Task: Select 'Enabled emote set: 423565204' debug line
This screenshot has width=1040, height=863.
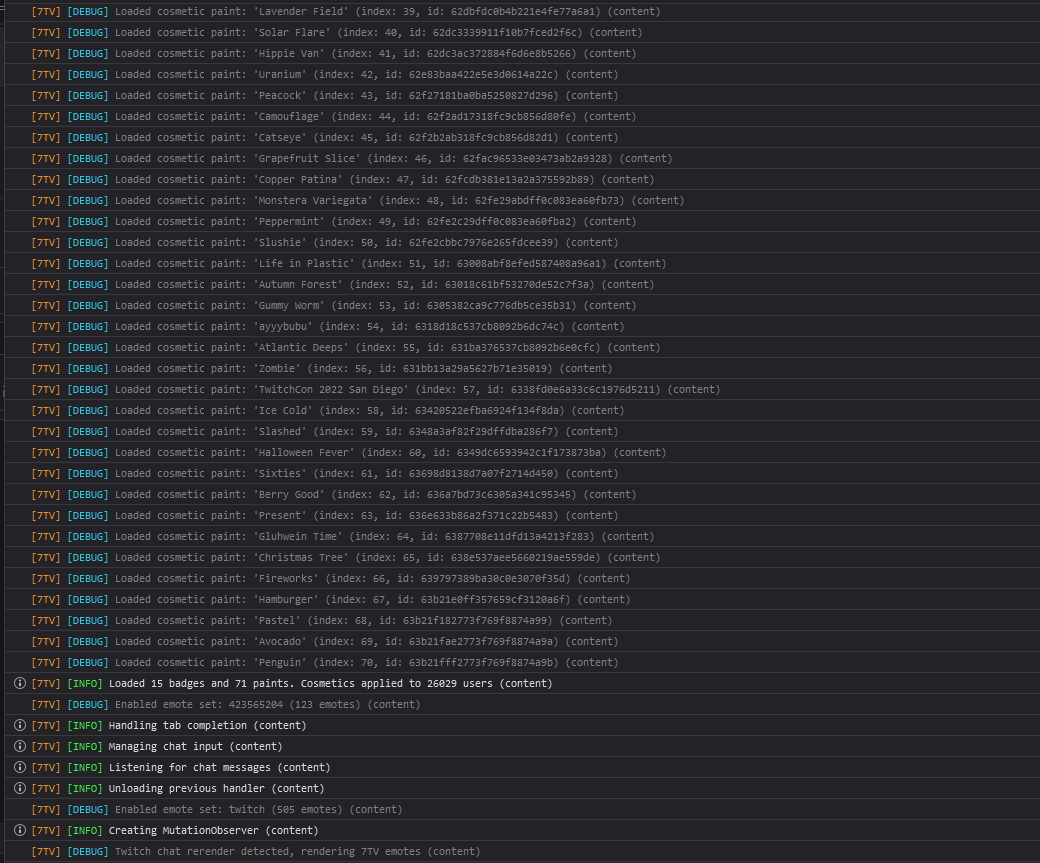Action: [x=523, y=704]
